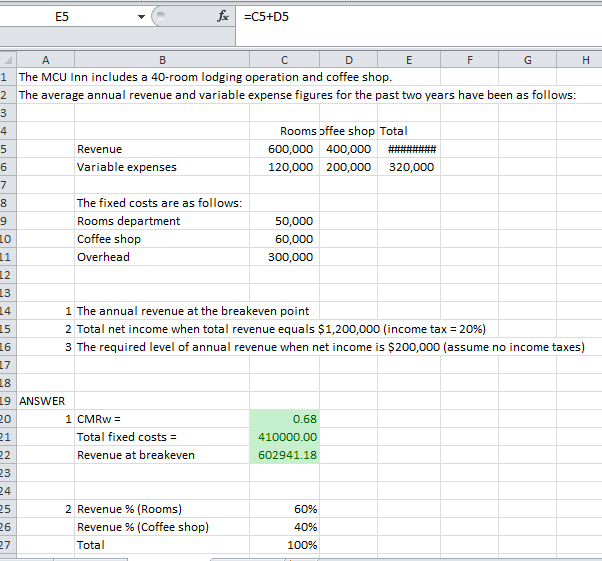Viewport: 602px width, 561px height.
Task: Click the 'Total' heading cell in row 4
Action: 409,131
